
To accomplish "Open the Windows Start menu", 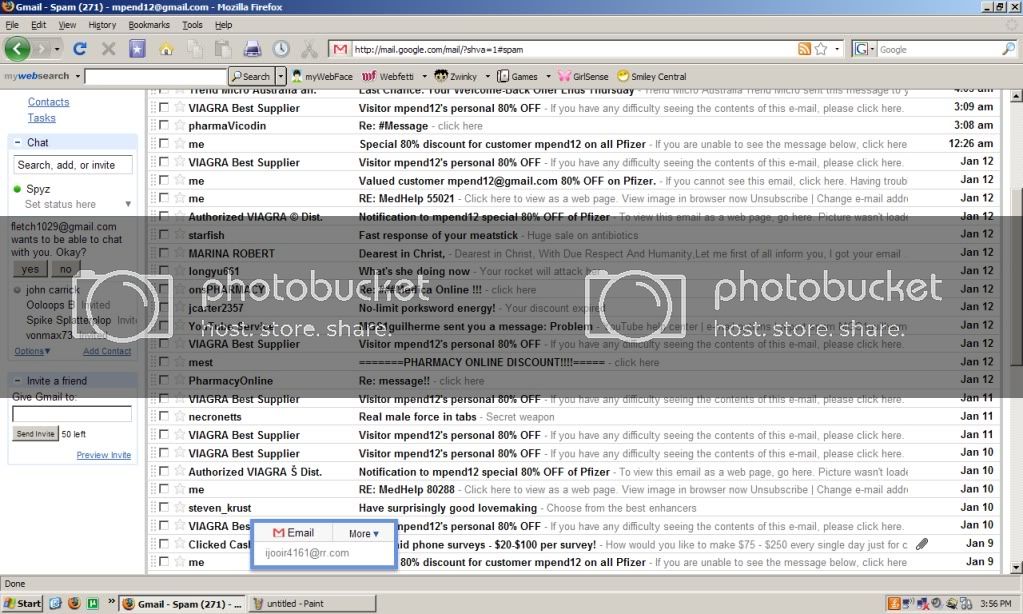I will [22, 604].
